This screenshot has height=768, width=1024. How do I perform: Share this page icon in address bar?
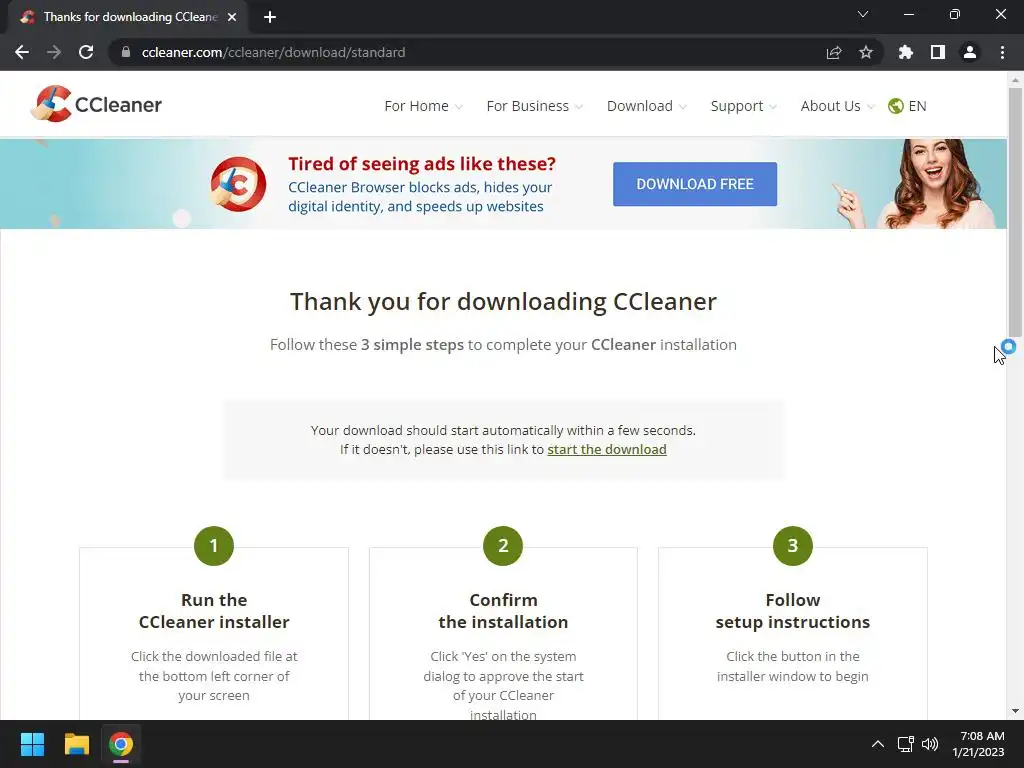click(834, 52)
